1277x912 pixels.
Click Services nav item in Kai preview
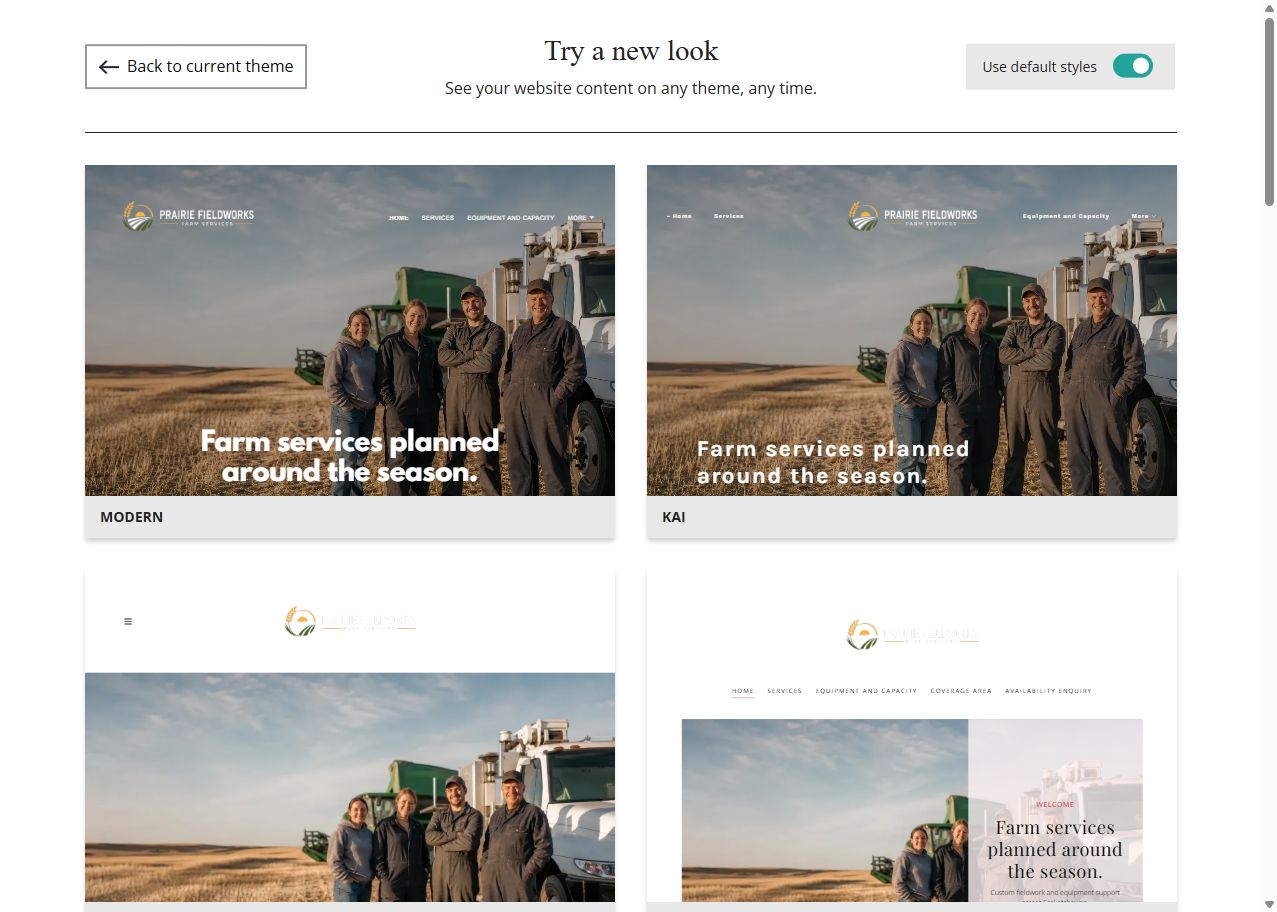click(729, 216)
